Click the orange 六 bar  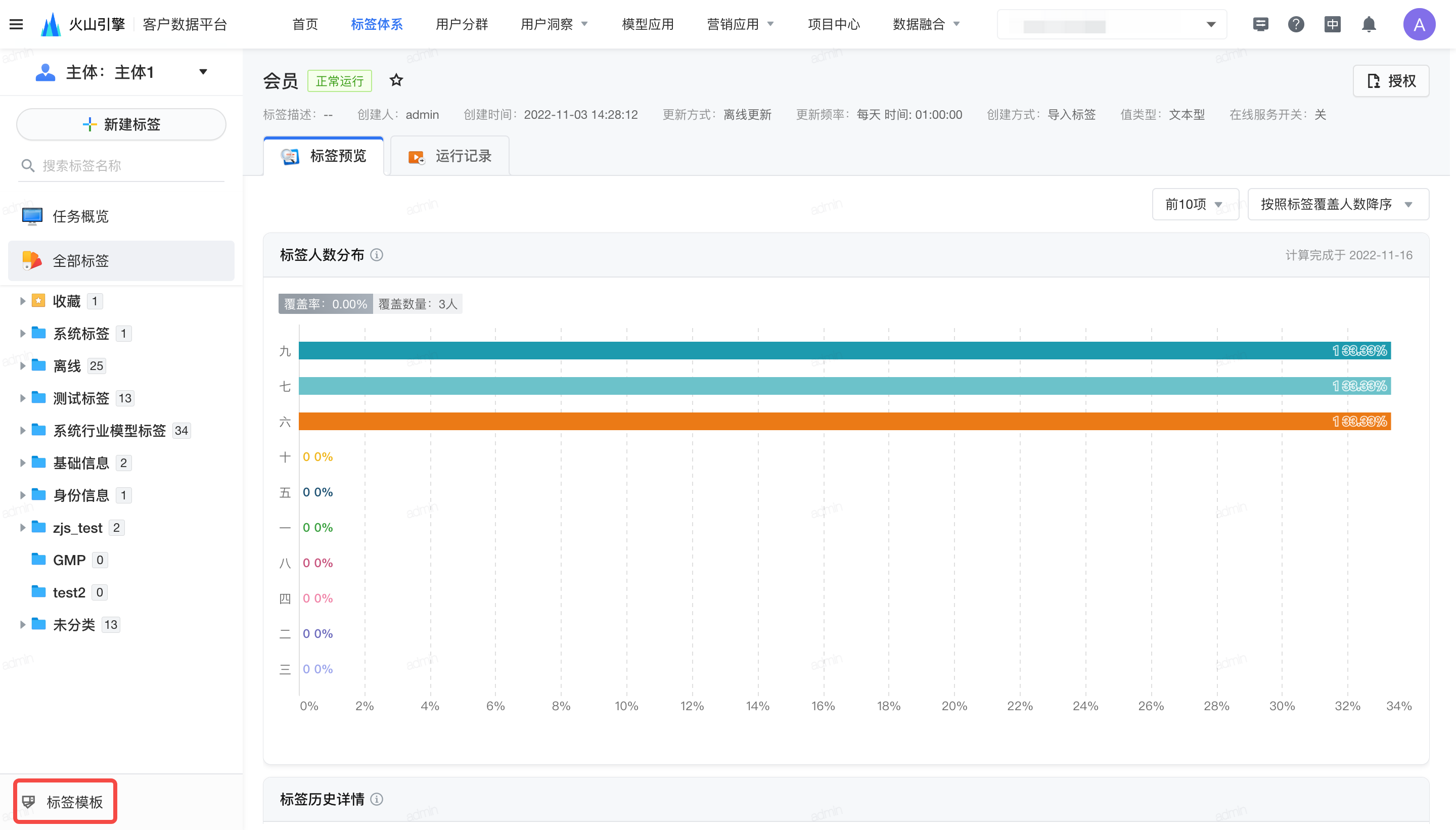point(845,421)
